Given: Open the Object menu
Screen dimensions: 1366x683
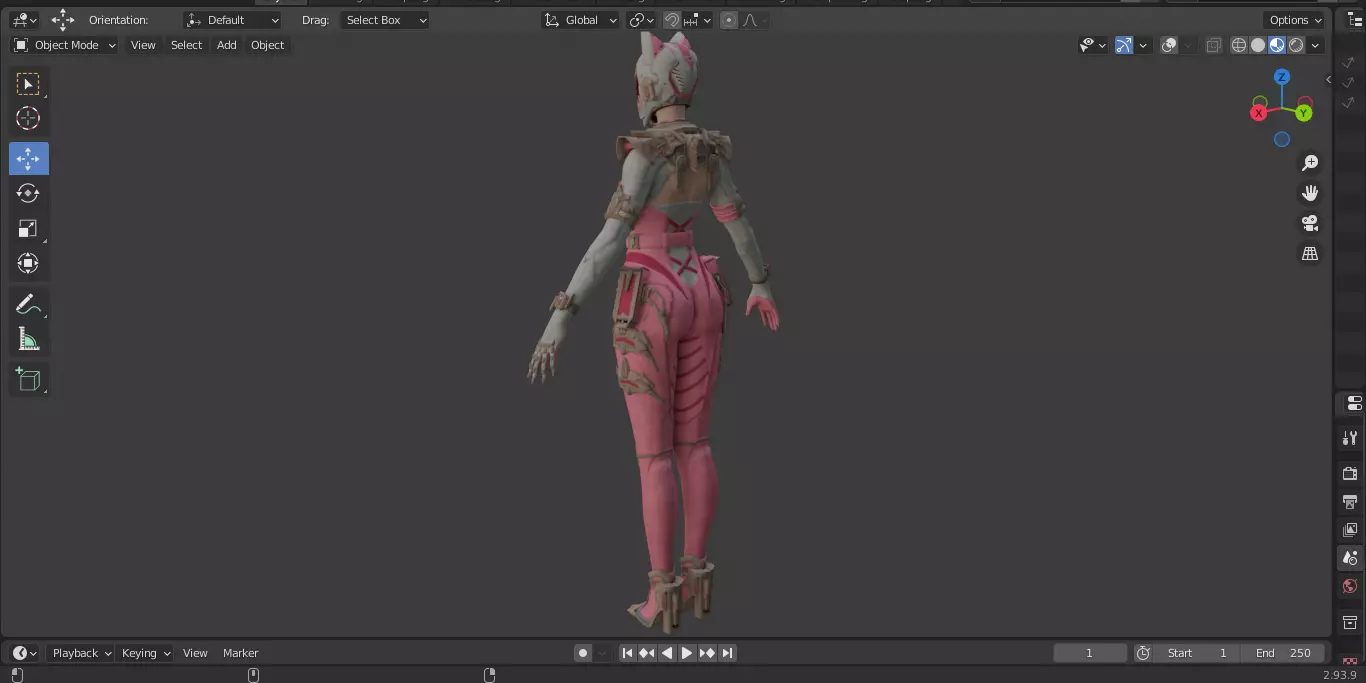Looking at the screenshot, I should (267, 45).
